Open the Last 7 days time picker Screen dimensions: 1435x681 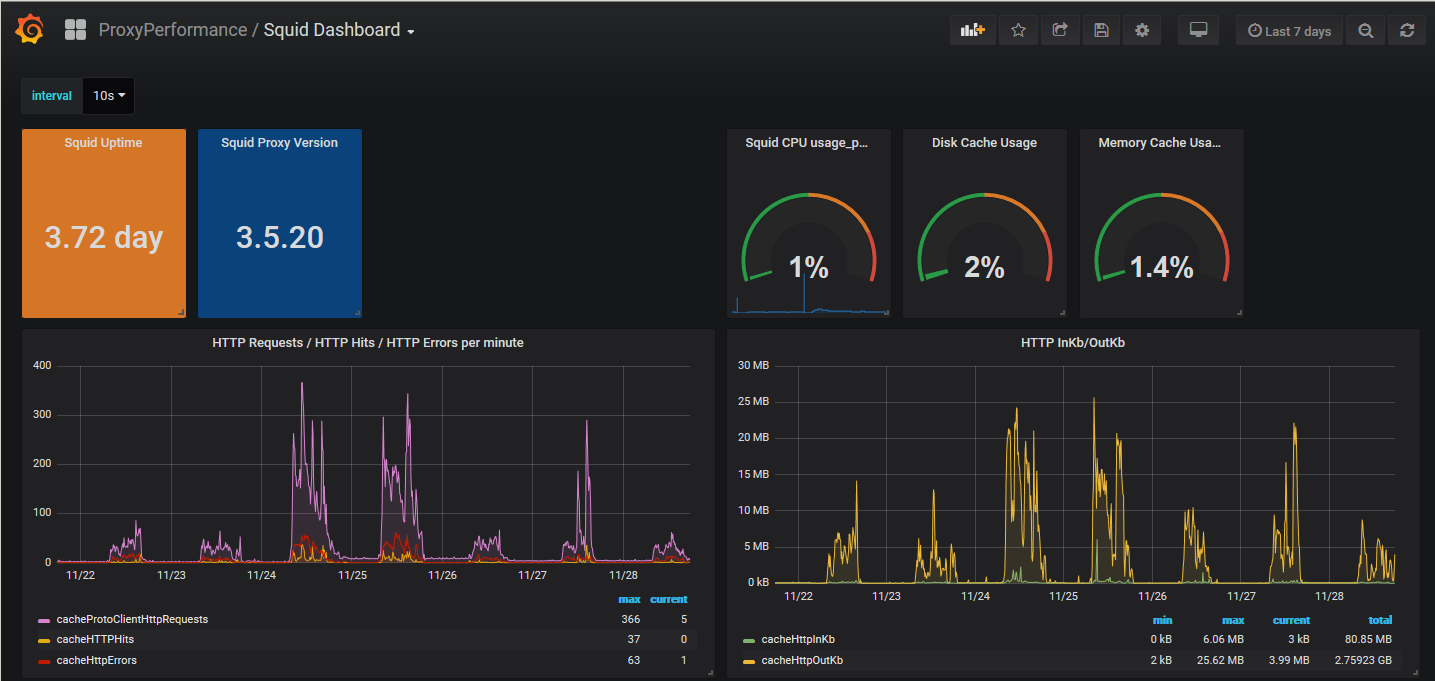click(x=1288, y=30)
